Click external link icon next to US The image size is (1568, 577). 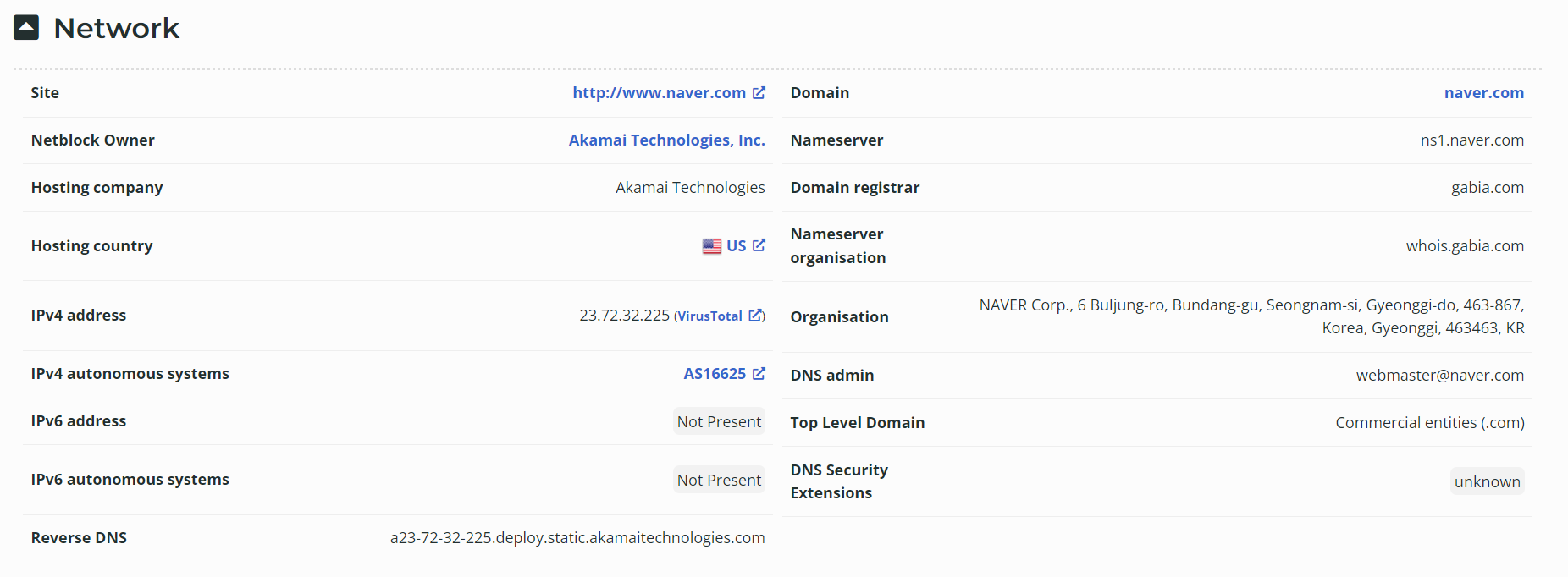click(759, 245)
